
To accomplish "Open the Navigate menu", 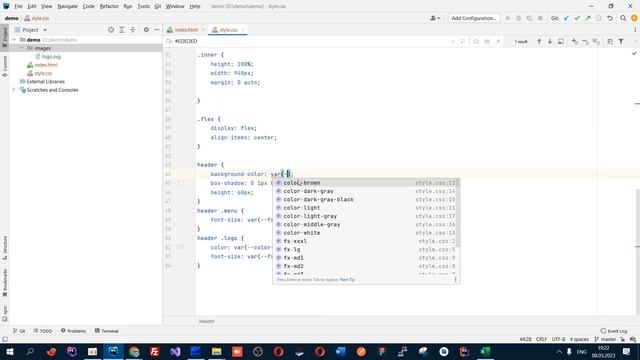I will 67,7.
